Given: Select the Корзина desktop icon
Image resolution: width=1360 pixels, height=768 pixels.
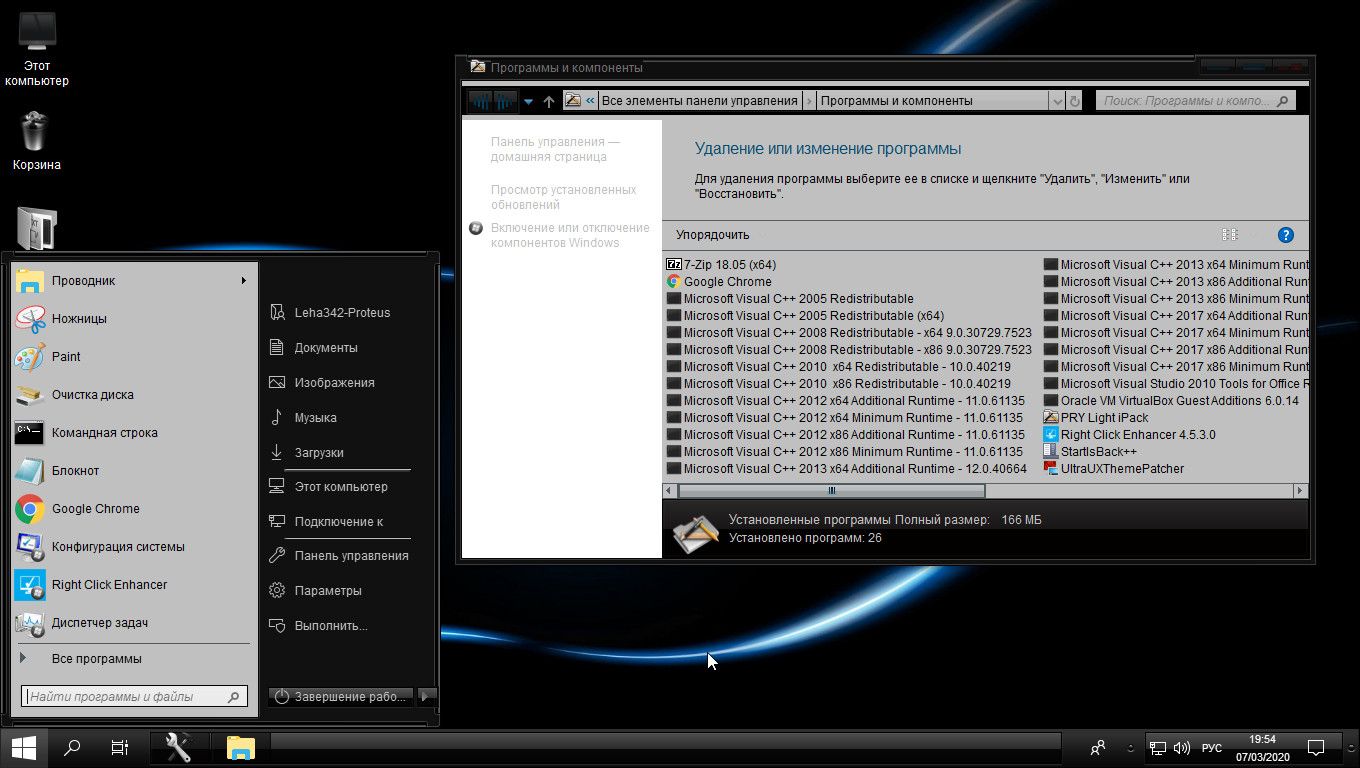Looking at the screenshot, I should click(37, 141).
